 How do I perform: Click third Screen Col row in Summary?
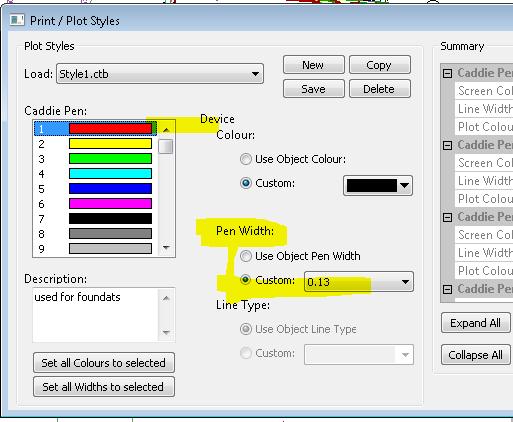(x=484, y=235)
